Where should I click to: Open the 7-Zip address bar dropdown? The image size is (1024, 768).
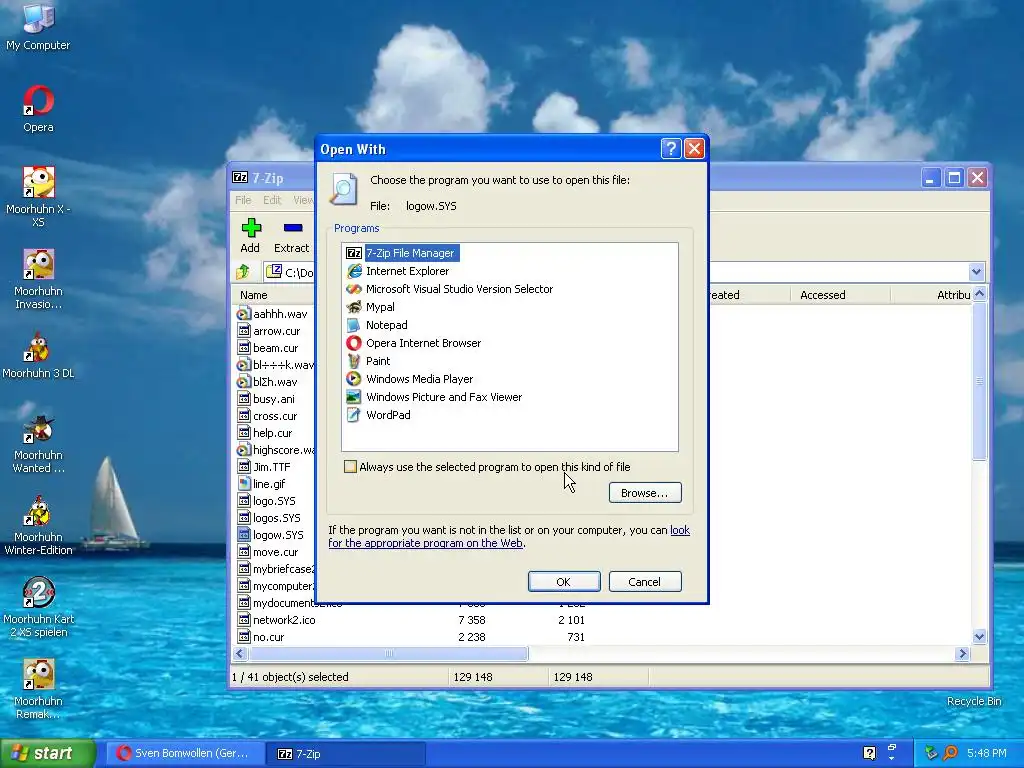(976, 272)
